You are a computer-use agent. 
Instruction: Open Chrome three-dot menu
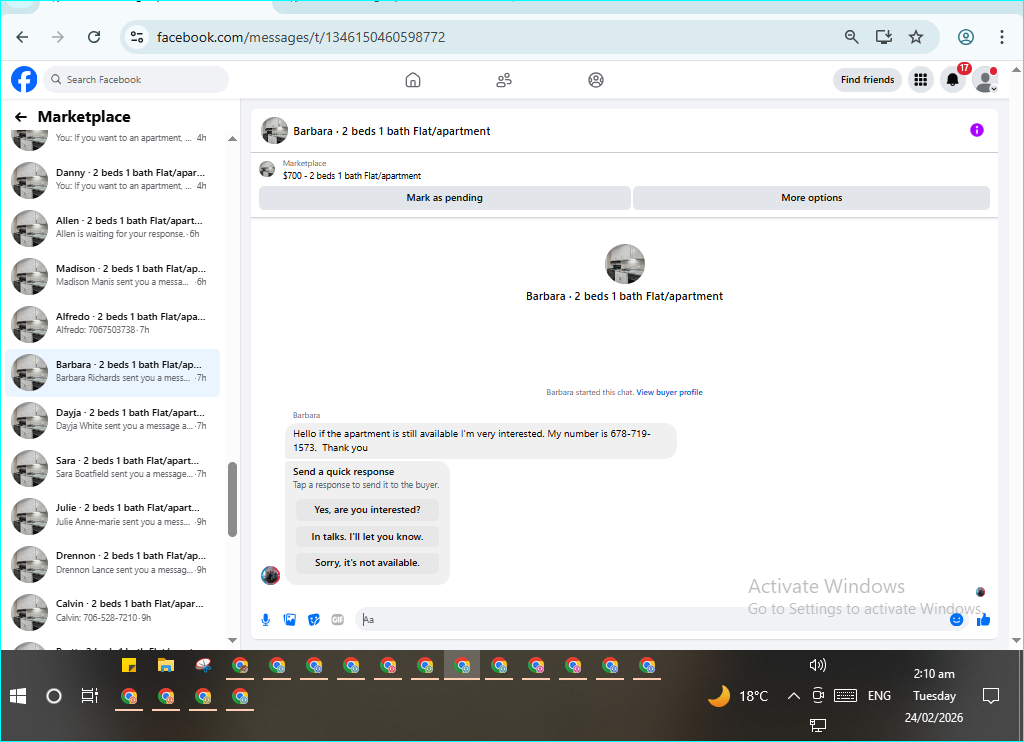pyautogui.click(x=1001, y=37)
